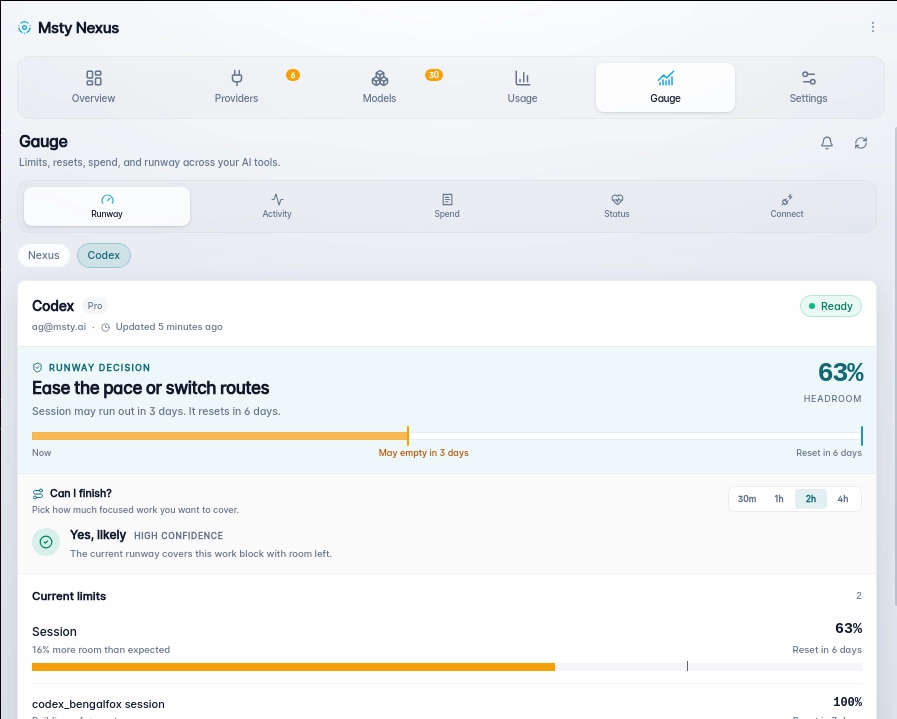
Task: Click the refresh icon in Gauge header
Action: click(x=861, y=143)
